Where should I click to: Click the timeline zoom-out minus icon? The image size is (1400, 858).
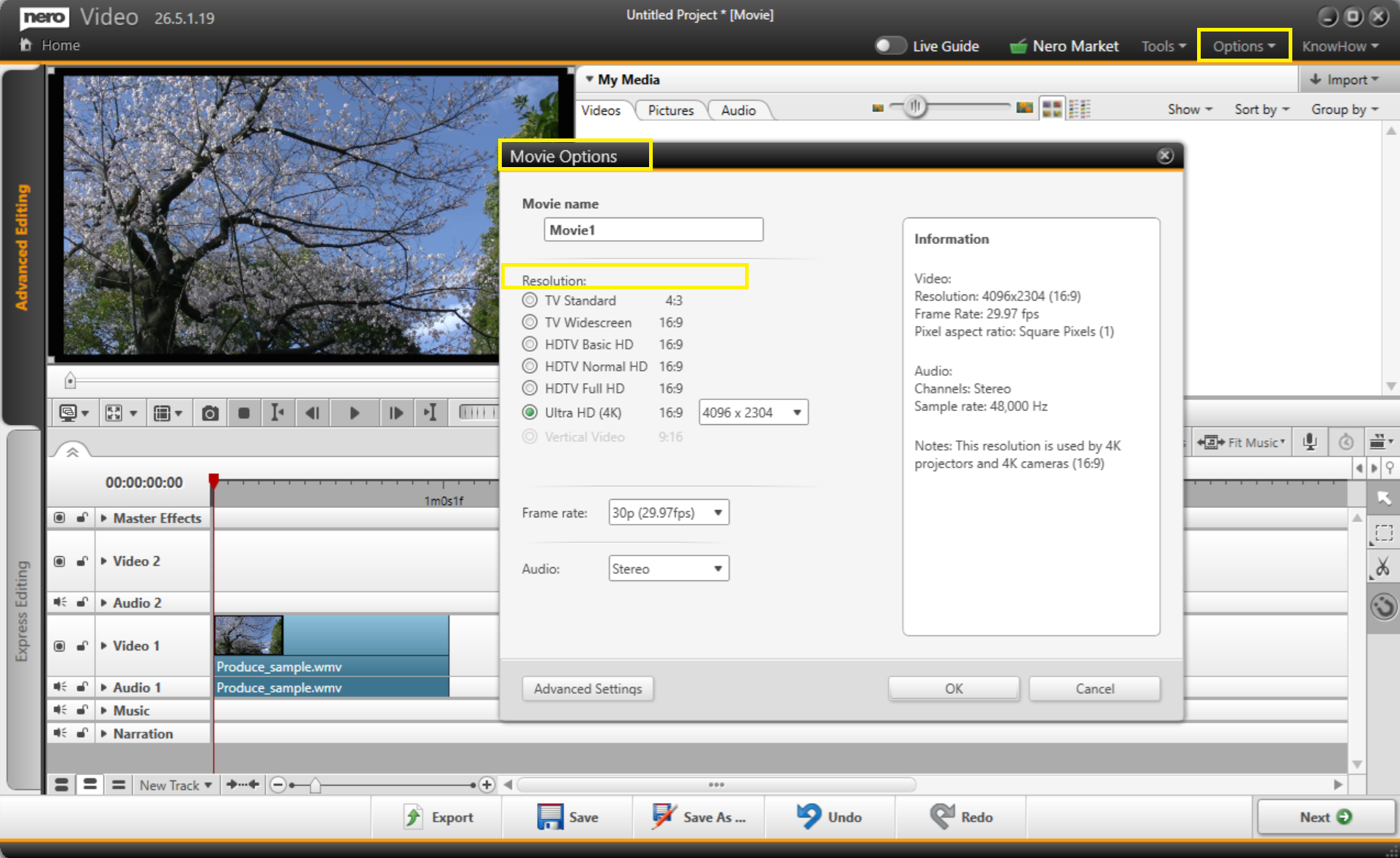[278, 785]
